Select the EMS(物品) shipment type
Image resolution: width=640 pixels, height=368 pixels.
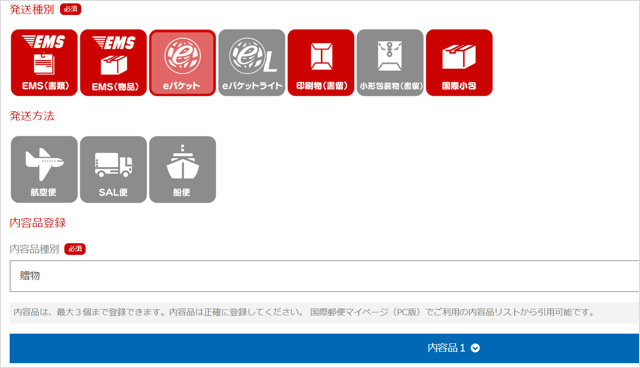[x=113, y=62]
